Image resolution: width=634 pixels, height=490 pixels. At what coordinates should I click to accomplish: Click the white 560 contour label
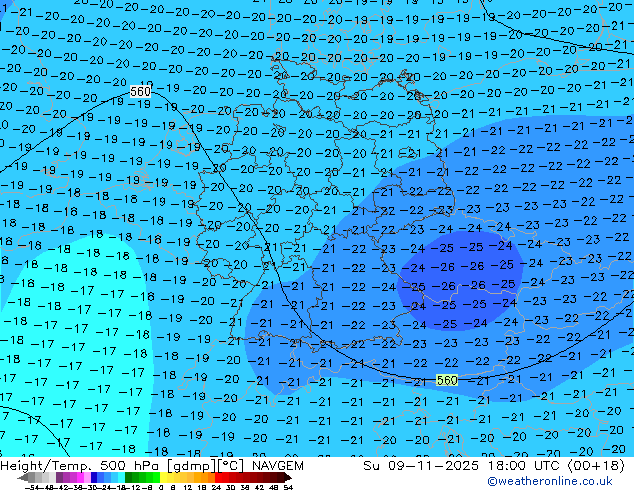click(140, 92)
